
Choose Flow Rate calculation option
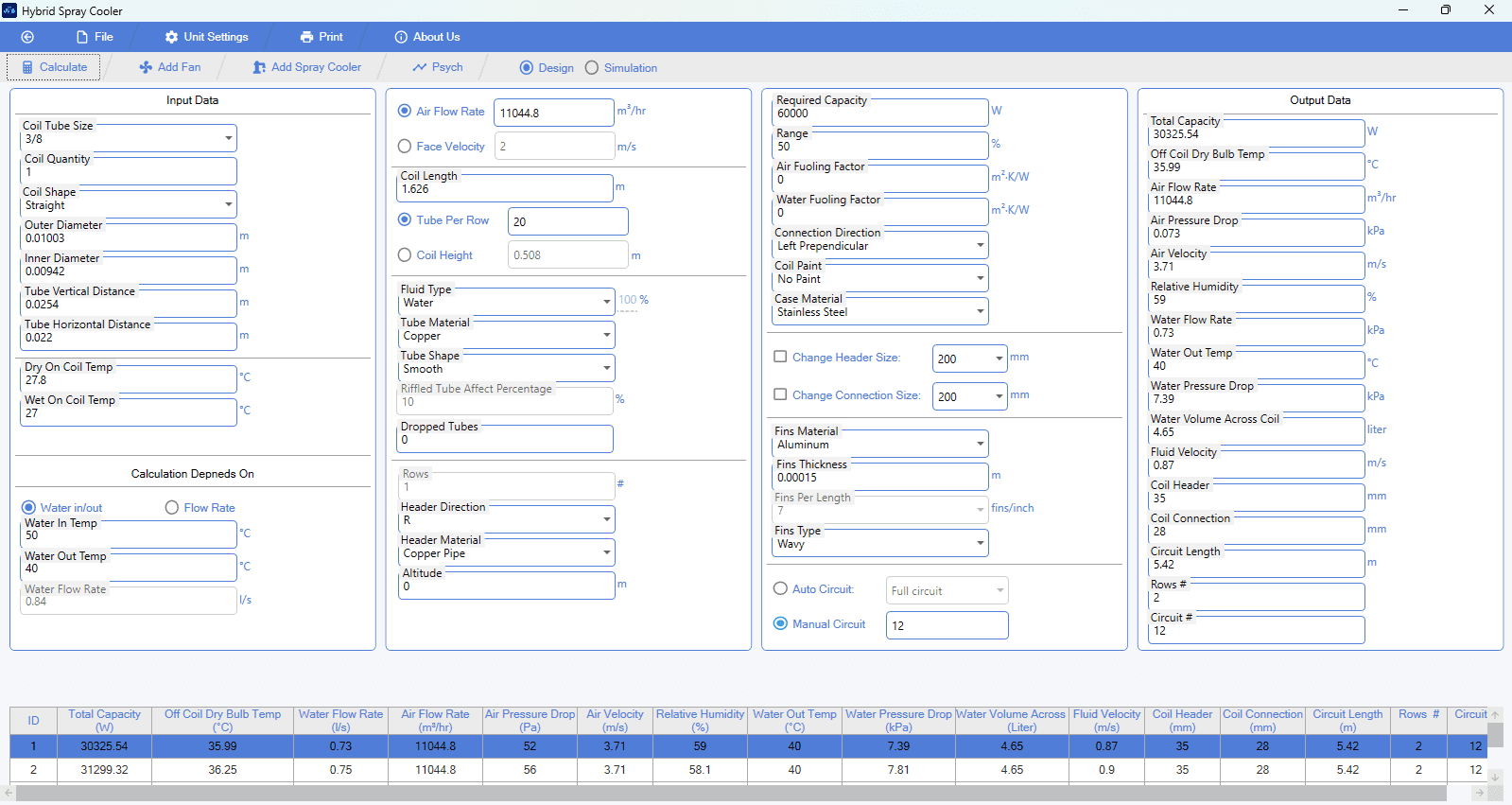(172, 508)
